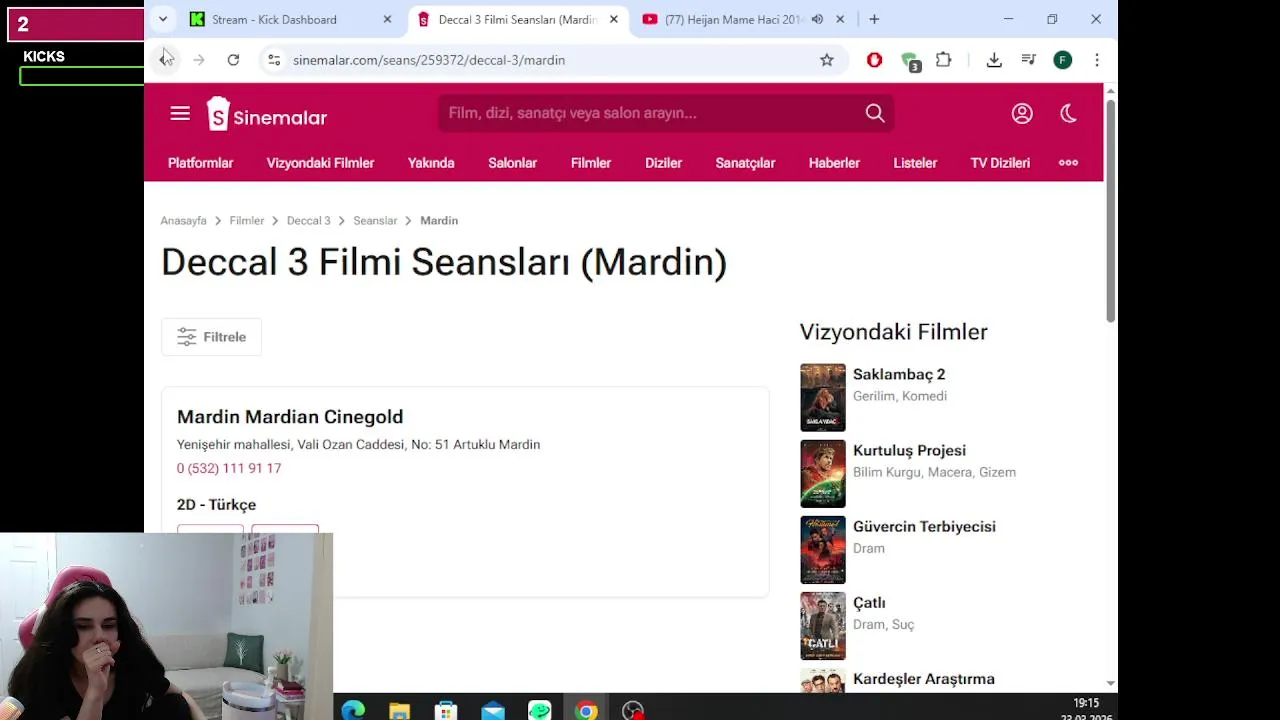Open the Chrome profile avatar F
The width and height of the screenshot is (1280, 720).
(1063, 60)
